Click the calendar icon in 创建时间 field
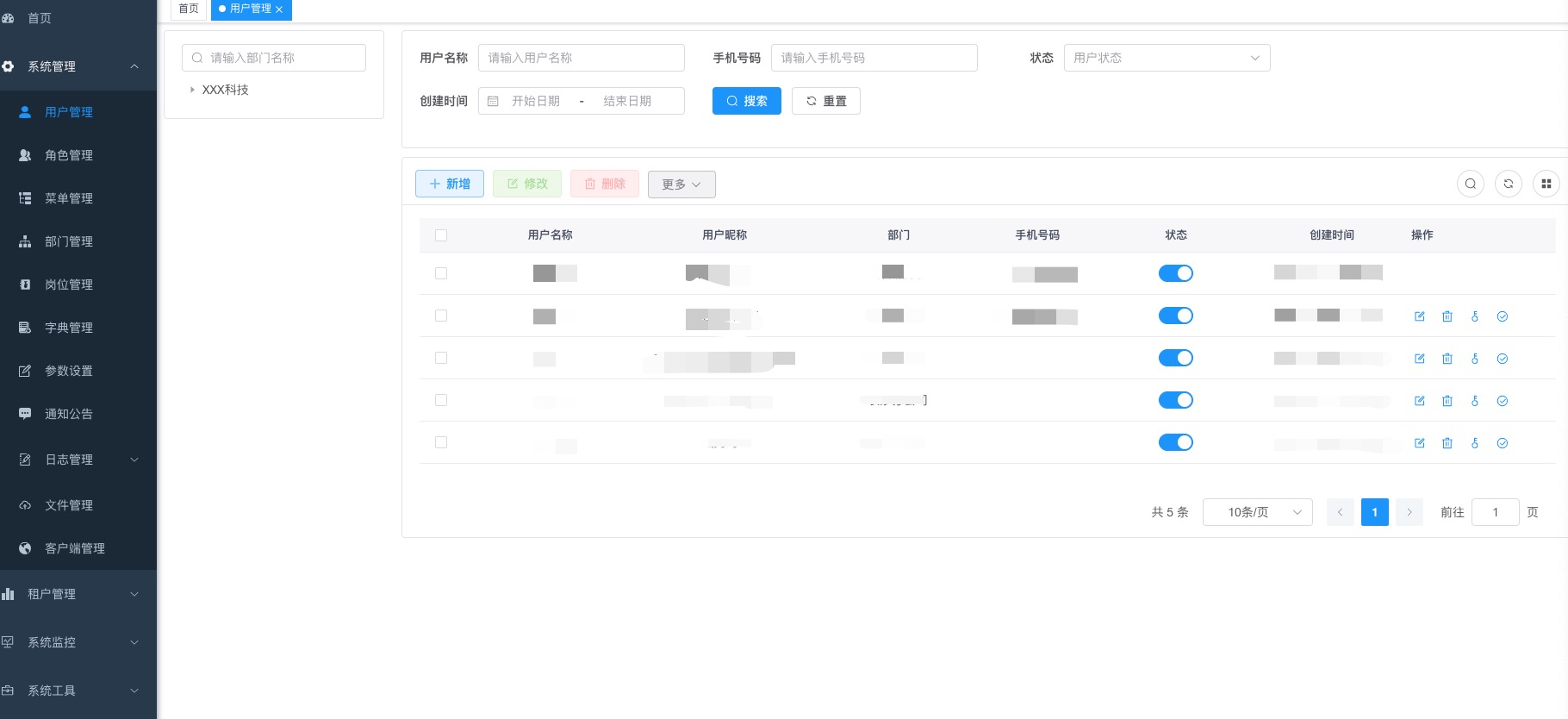 tap(493, 101)
